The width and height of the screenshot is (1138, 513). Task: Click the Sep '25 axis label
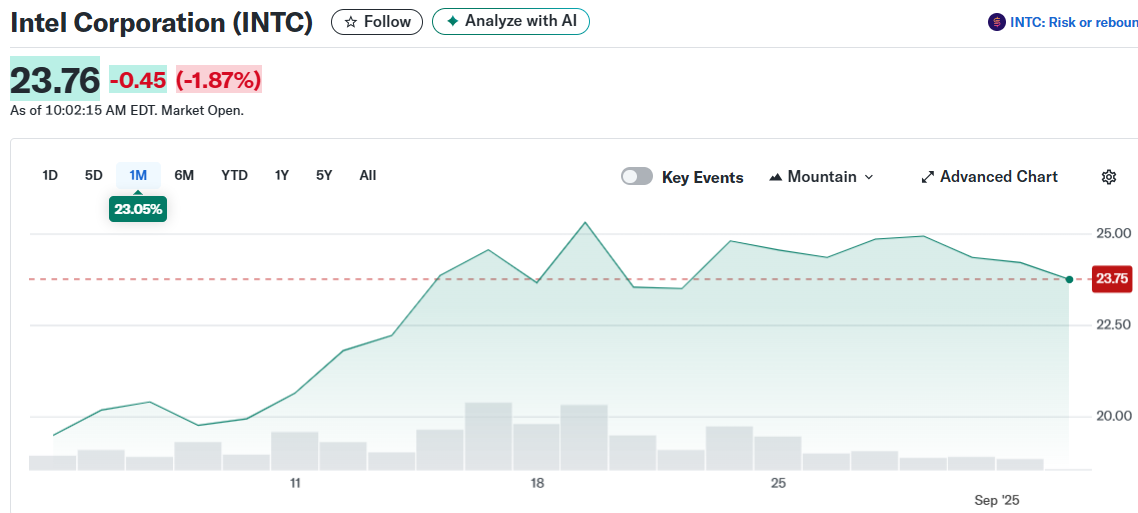[996, 501]
